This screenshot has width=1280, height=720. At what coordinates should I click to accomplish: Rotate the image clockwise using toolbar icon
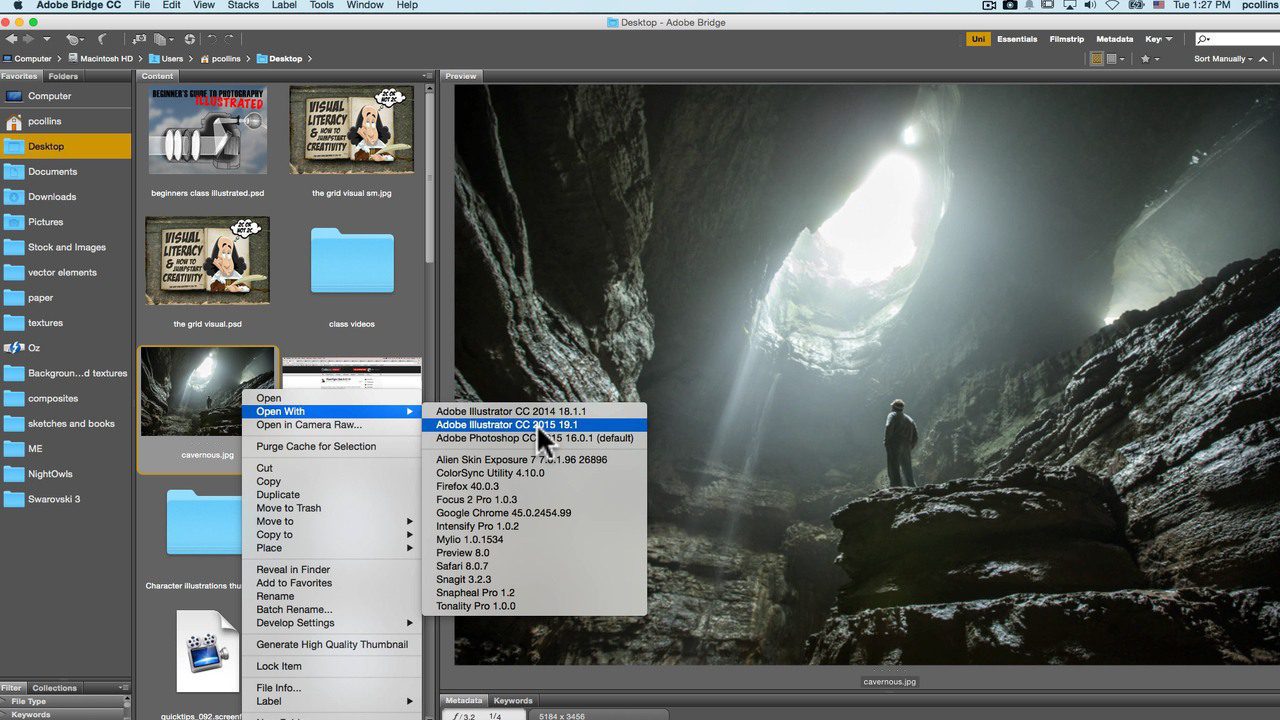pyautogui.click(x=229, y=38)
